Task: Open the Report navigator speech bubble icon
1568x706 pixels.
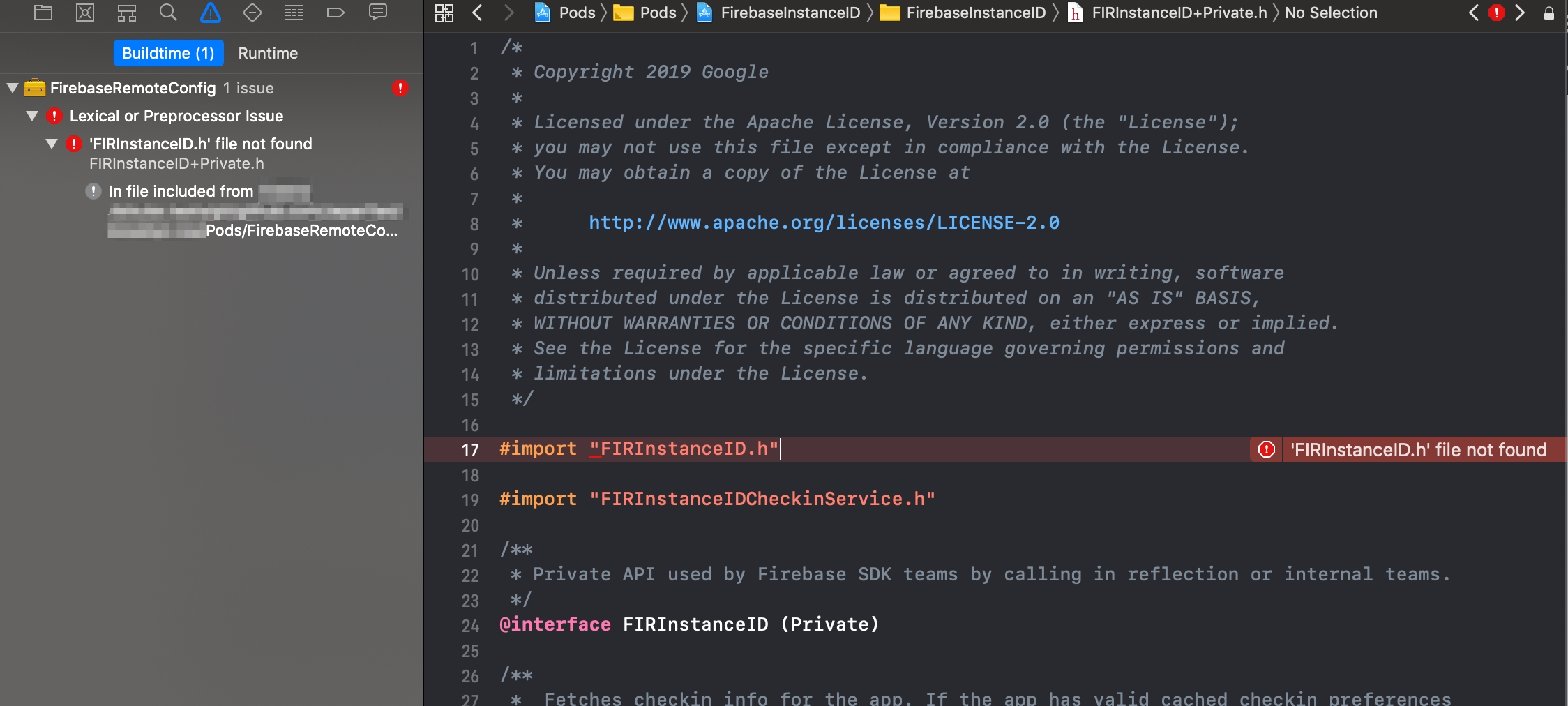Action: (x=377, y=13)
